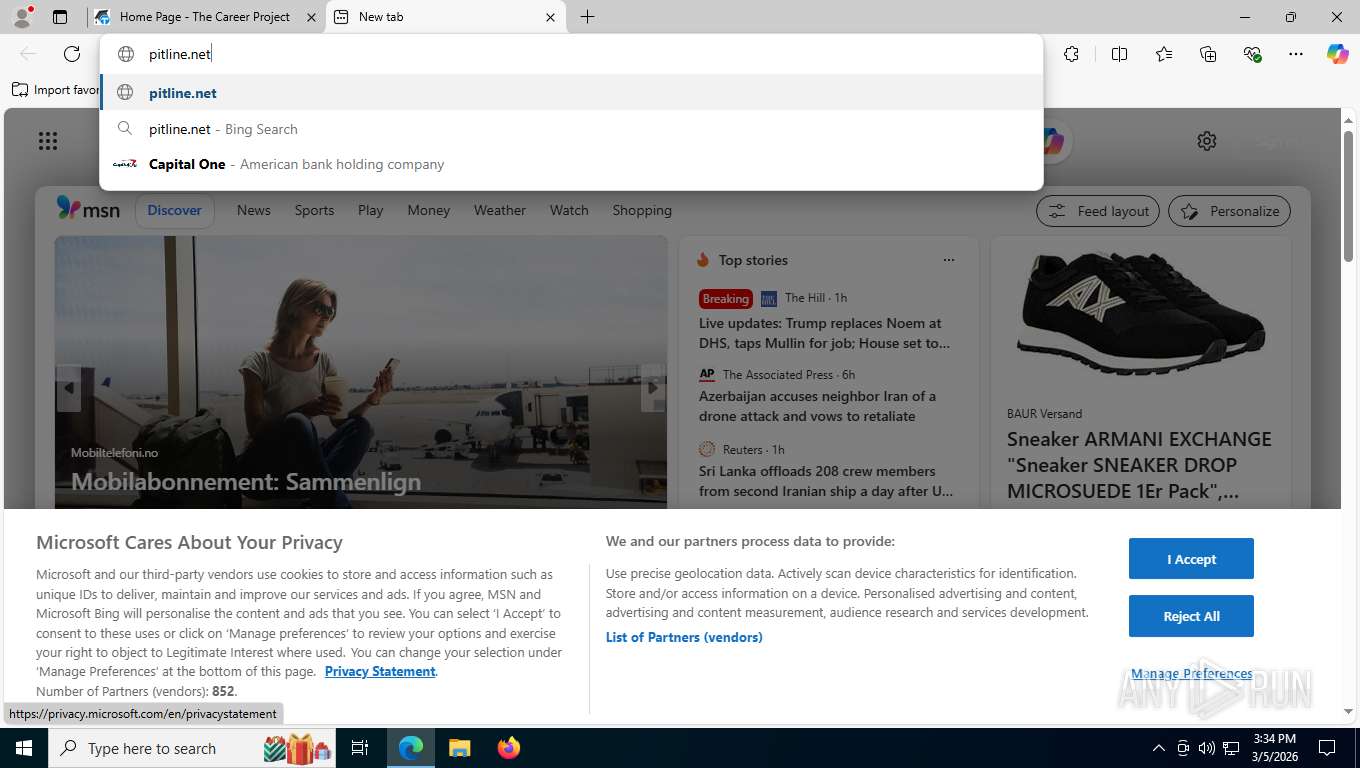Open the Privacy Statement link

click(x=380, y=671)
